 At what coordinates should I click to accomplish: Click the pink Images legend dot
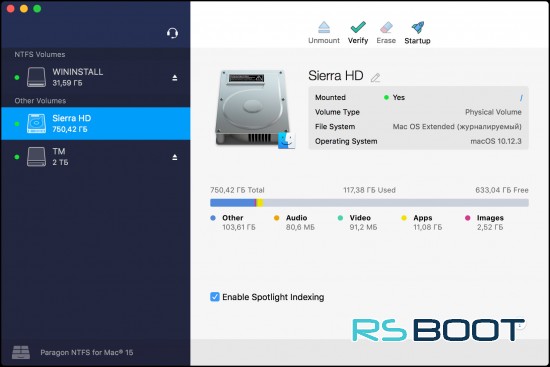pos(468,218)
